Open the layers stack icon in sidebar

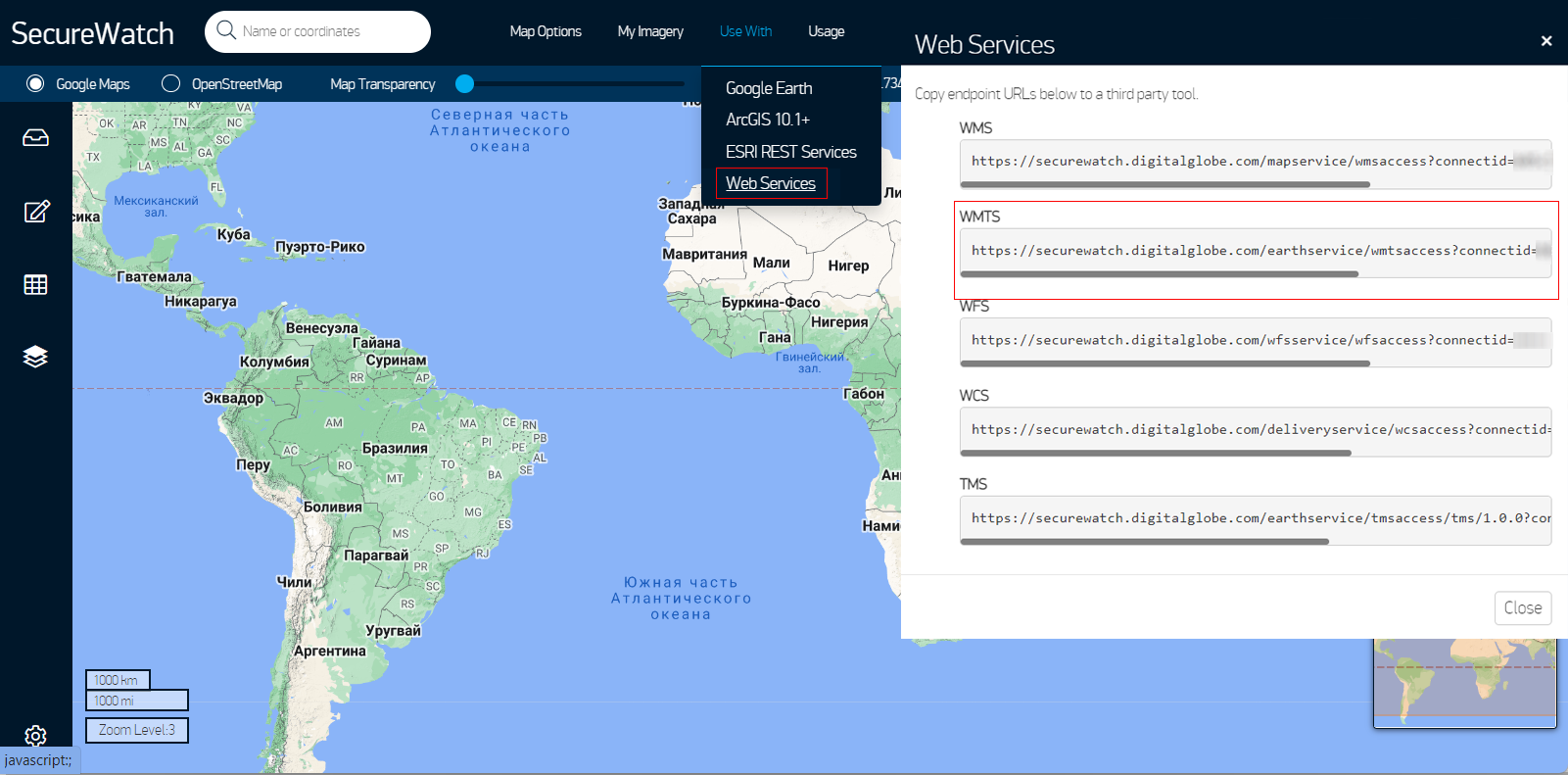point(35,357)
